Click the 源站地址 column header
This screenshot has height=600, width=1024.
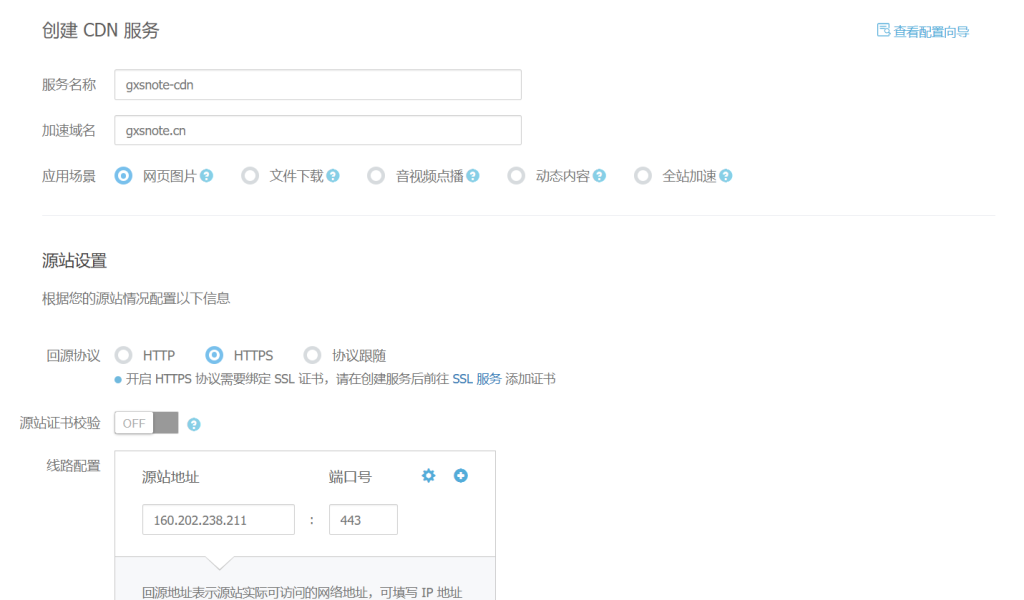(x=170, y=477)
